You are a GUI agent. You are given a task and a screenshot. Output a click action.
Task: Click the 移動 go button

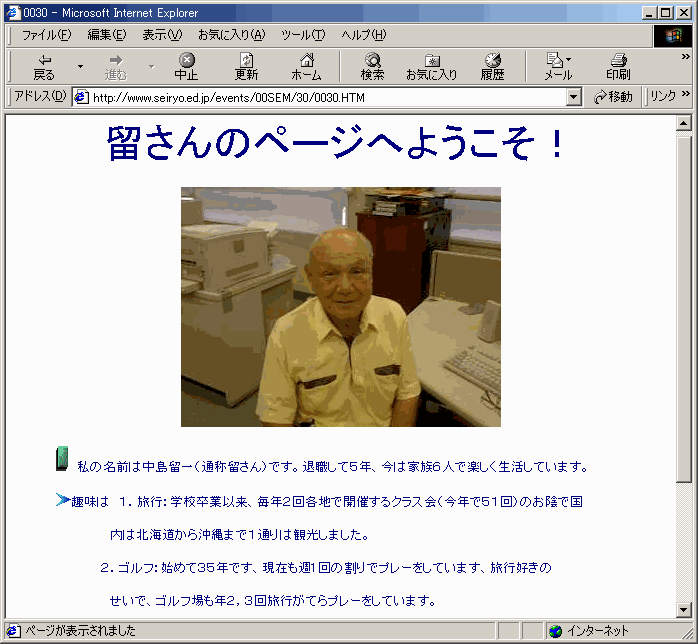pyautogui.click(x=613, y=97)
